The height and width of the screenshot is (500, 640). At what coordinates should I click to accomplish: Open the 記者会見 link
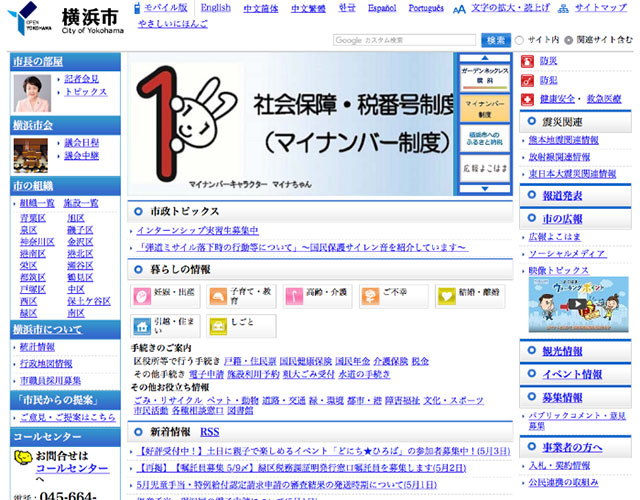coord(82,79)
